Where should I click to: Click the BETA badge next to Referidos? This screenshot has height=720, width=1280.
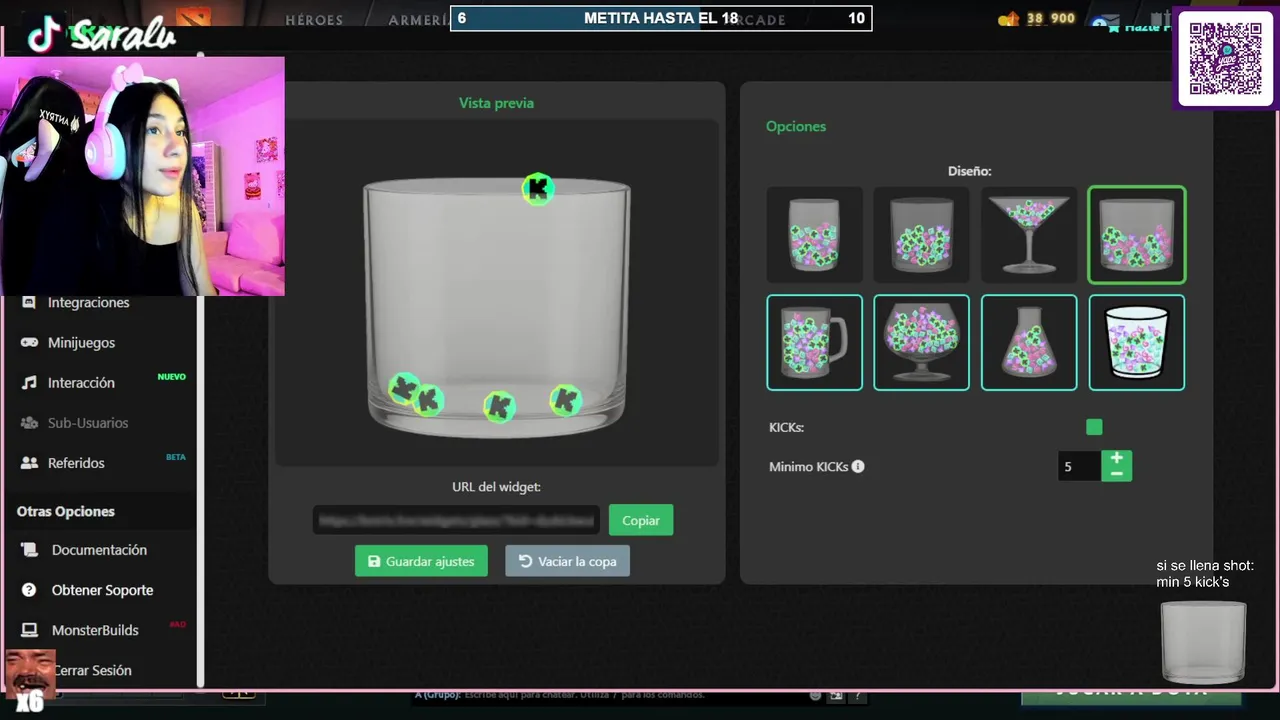(x=176, y=457)
